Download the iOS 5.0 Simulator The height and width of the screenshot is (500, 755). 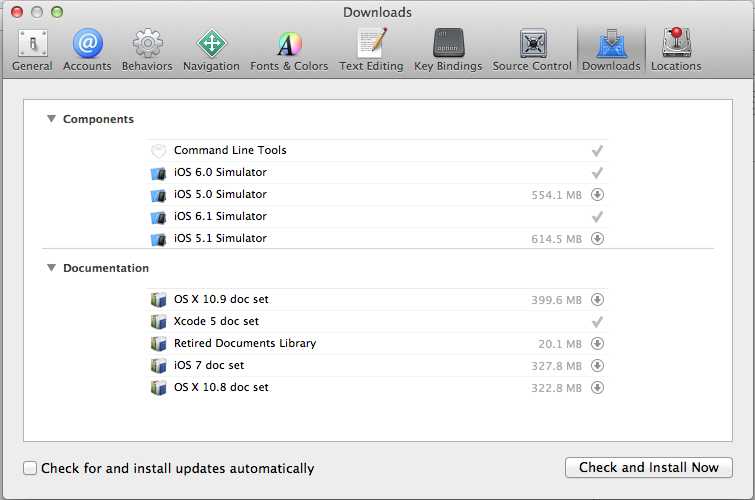point(598,195)
